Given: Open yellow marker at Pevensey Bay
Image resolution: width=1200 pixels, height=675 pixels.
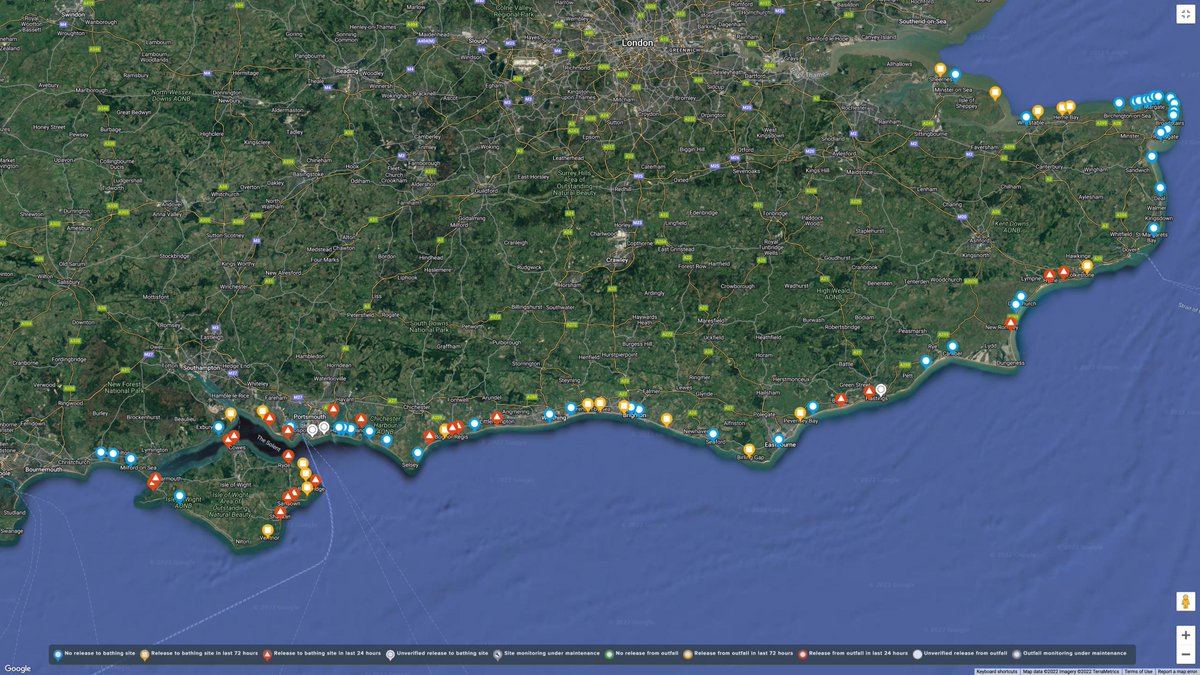Looking at the screenshot, I should [x=800, y=413].
